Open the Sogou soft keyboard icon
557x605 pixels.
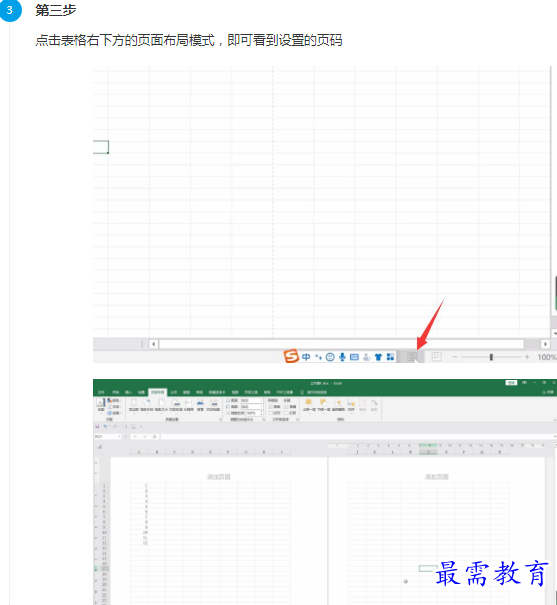click(354, 357)
